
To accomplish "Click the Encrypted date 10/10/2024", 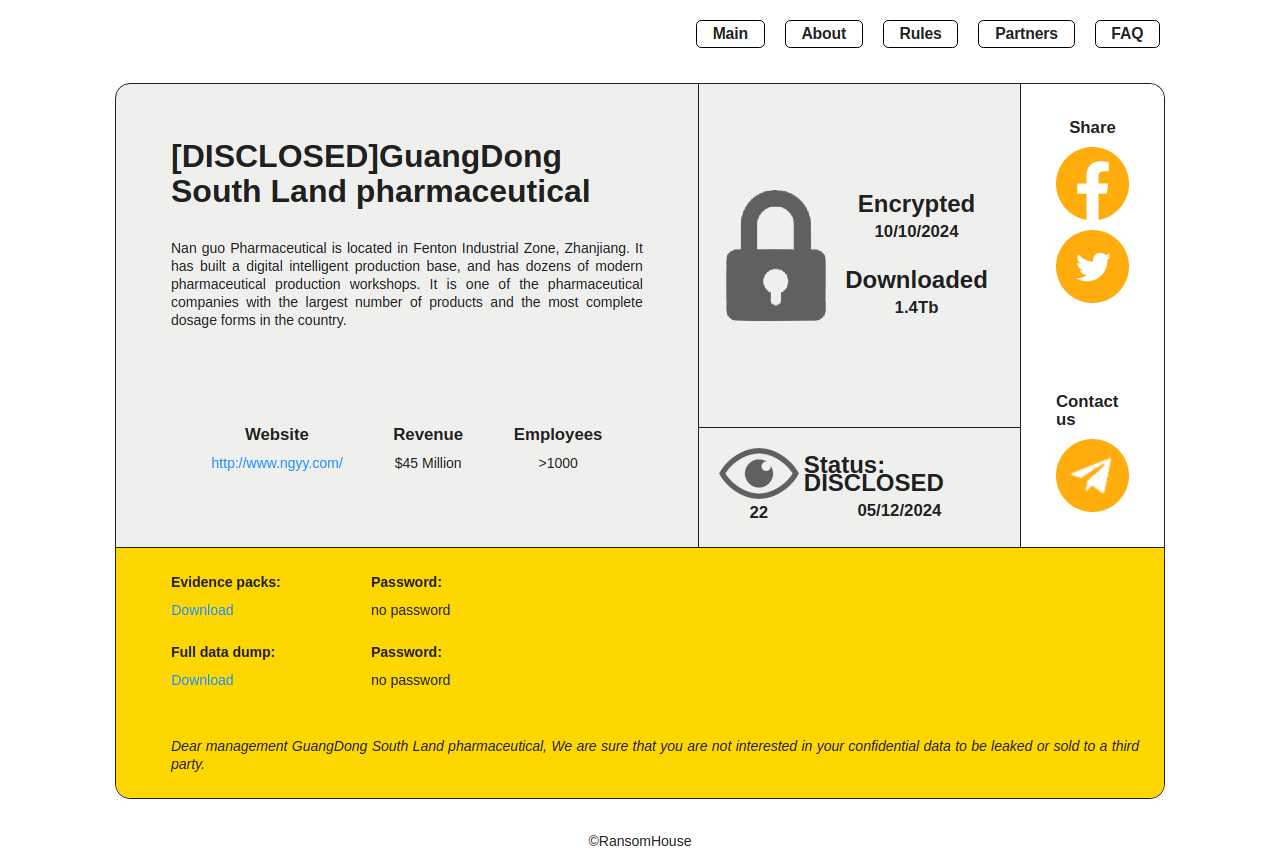I will [x=916, y=232].
